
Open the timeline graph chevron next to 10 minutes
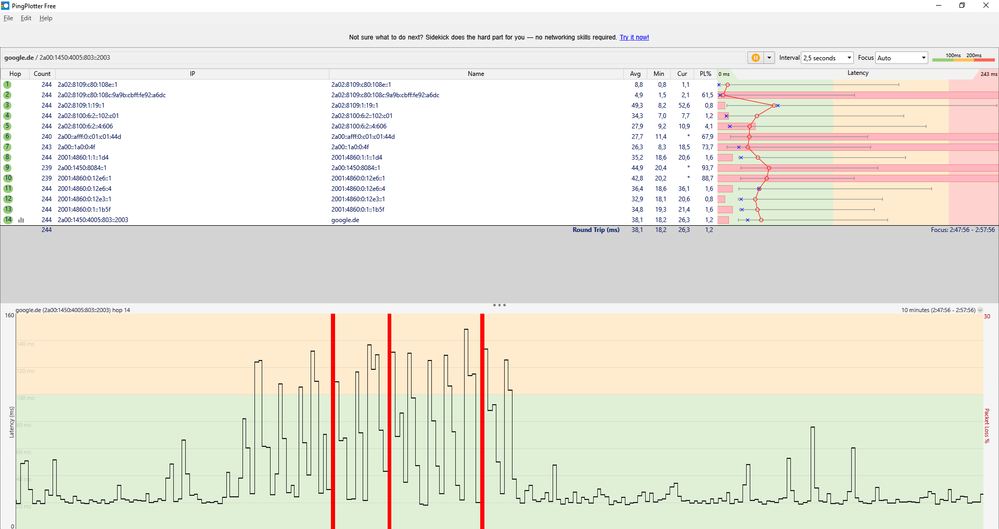pos(981,310)
